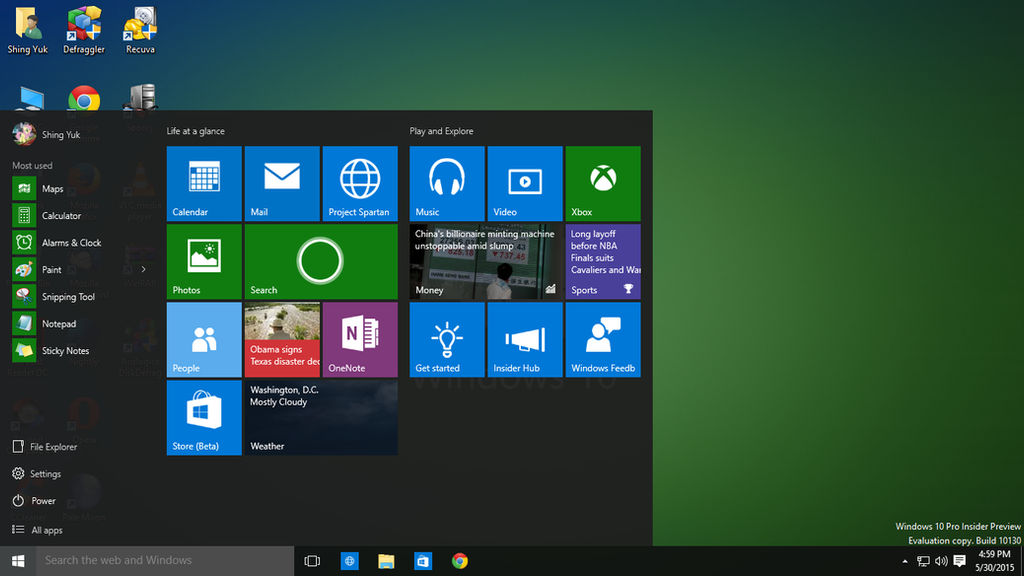Viewport: 1024px width, 576px height.
Task: Select Defraggler desktop shortcut
Action: coord(84,31)
